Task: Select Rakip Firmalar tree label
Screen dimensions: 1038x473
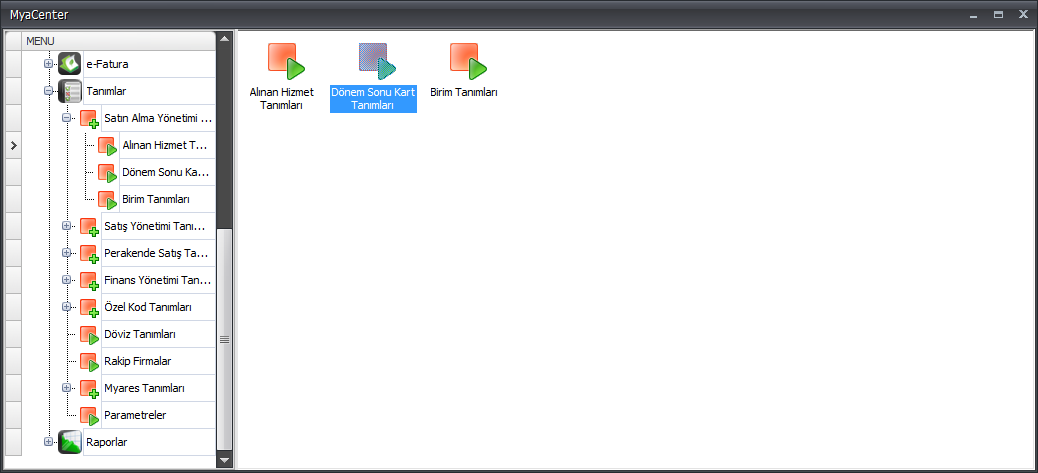Action: [138, 362]
